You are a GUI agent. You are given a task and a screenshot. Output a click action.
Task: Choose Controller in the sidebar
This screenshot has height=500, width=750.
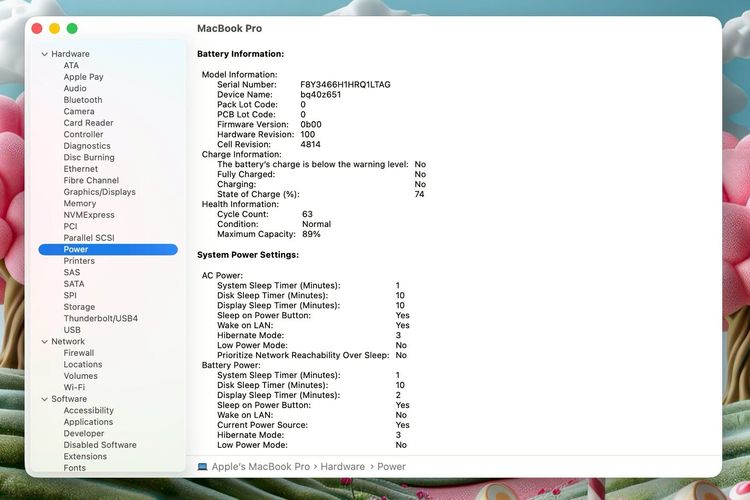(83, 134)
